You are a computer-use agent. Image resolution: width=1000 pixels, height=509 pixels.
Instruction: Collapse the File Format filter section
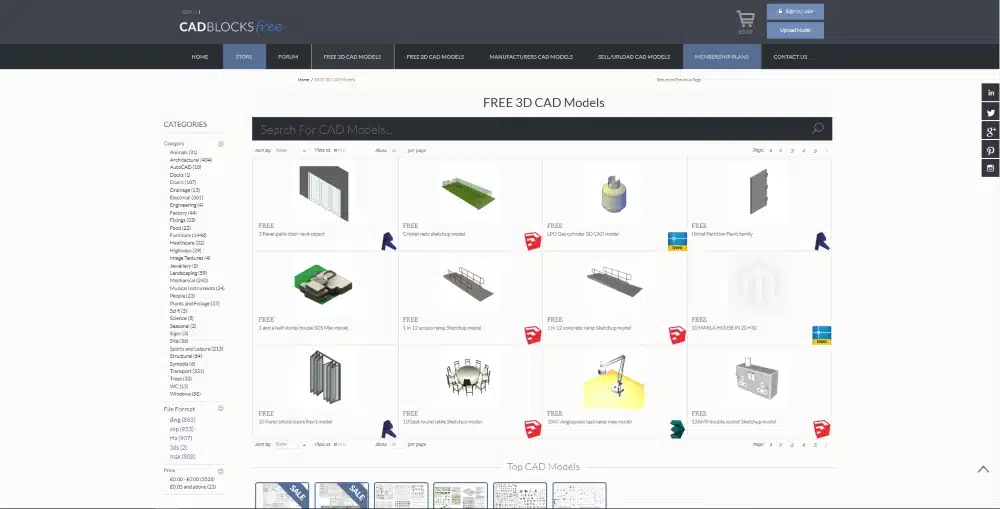pos(221,408)
